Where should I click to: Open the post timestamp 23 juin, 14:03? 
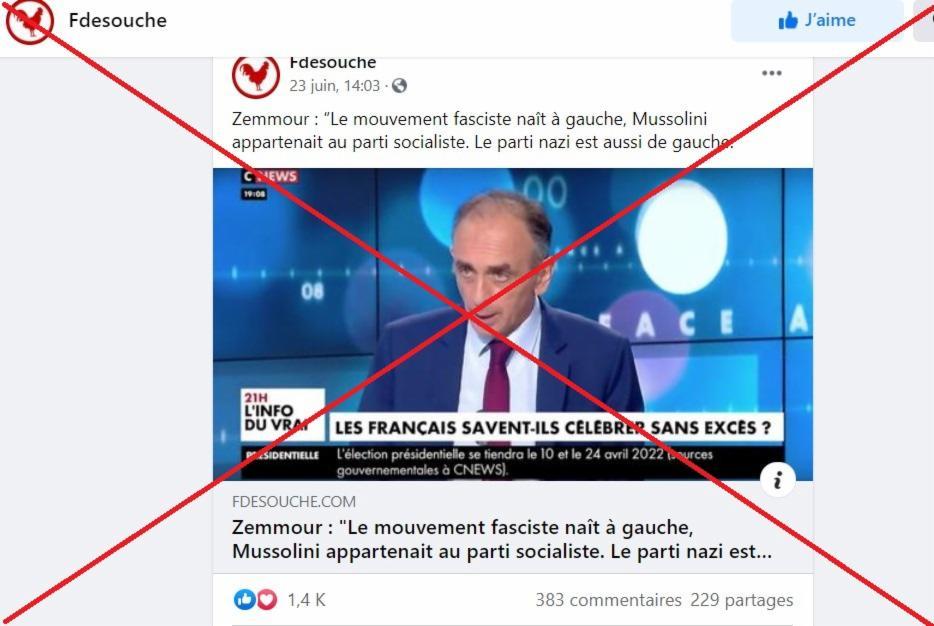tap(335, 86)
